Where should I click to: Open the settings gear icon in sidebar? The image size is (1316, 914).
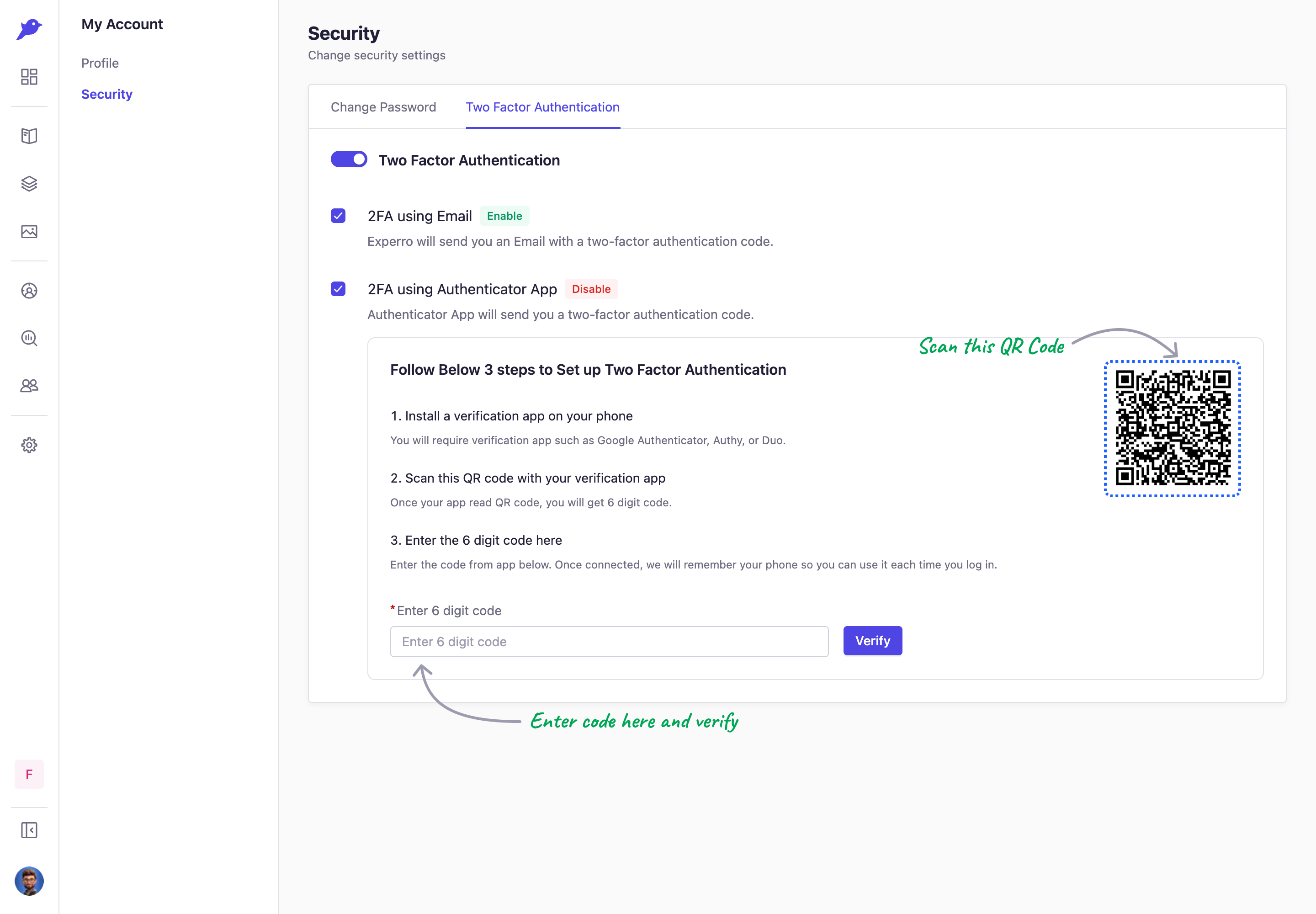(x=29, y=445)
